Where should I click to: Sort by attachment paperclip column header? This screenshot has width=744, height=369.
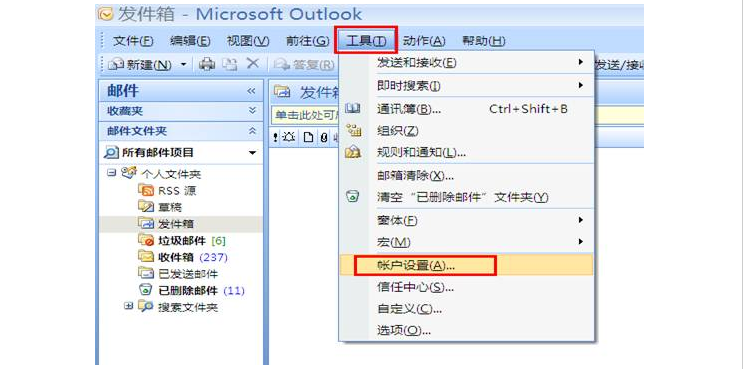tap(323, 138)
